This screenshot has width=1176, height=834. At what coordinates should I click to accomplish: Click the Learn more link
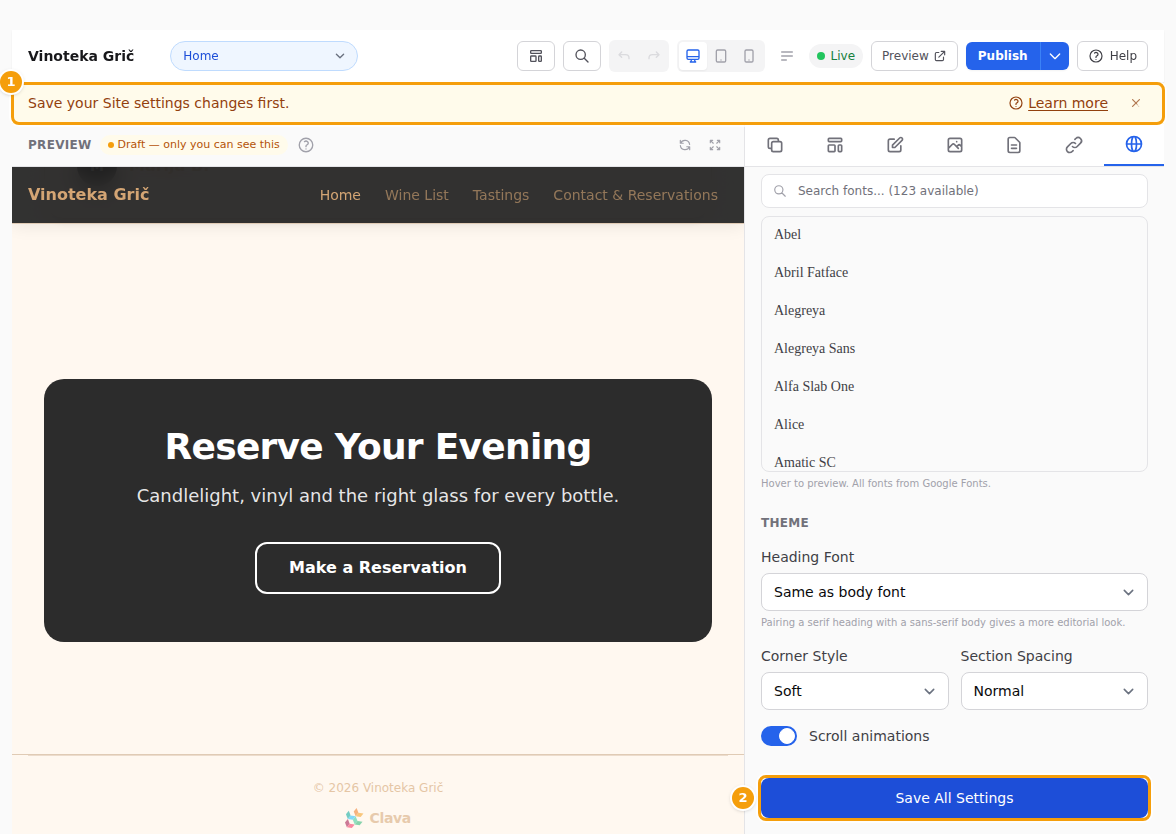pos(1067,103)
